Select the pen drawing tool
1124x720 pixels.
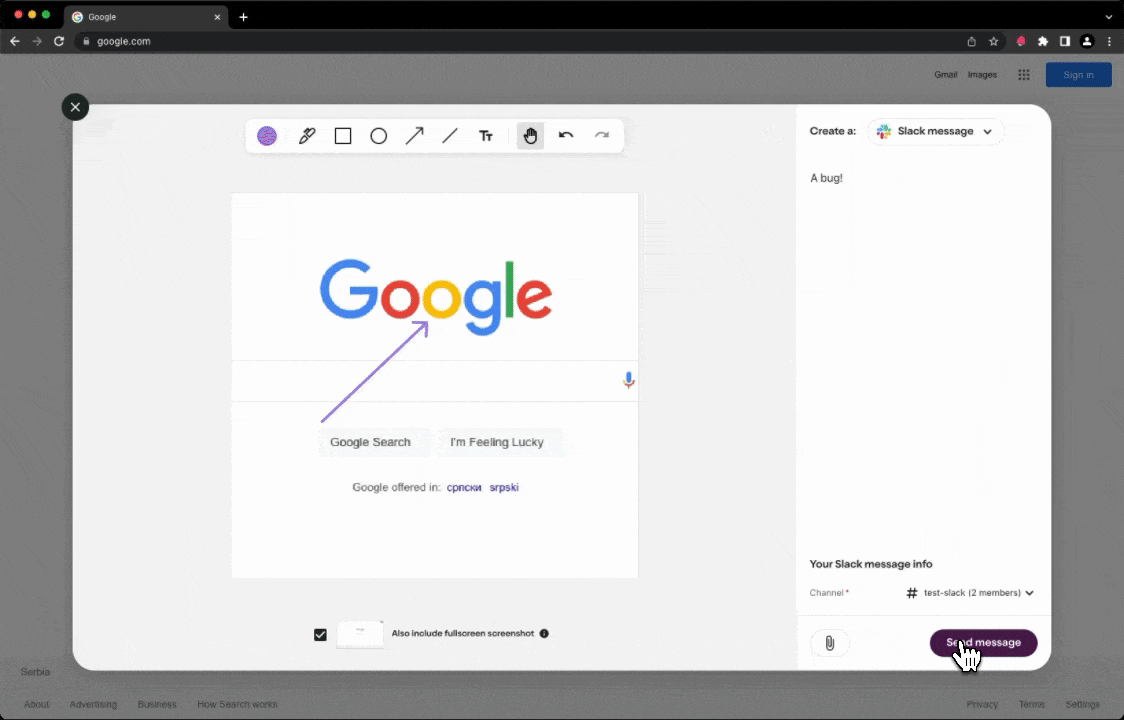click(x=307, y=136)
